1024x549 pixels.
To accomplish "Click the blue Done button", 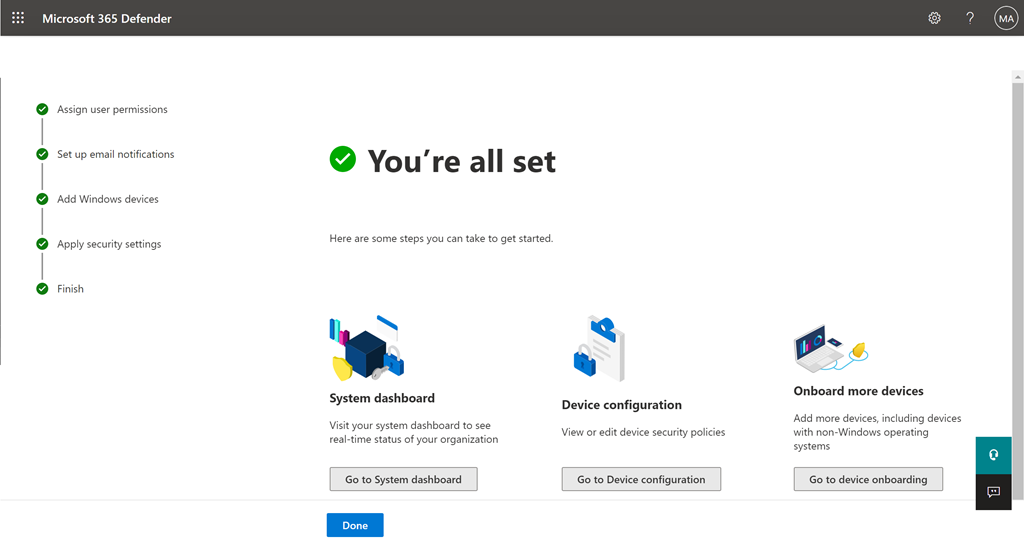I will click(355, 525).
